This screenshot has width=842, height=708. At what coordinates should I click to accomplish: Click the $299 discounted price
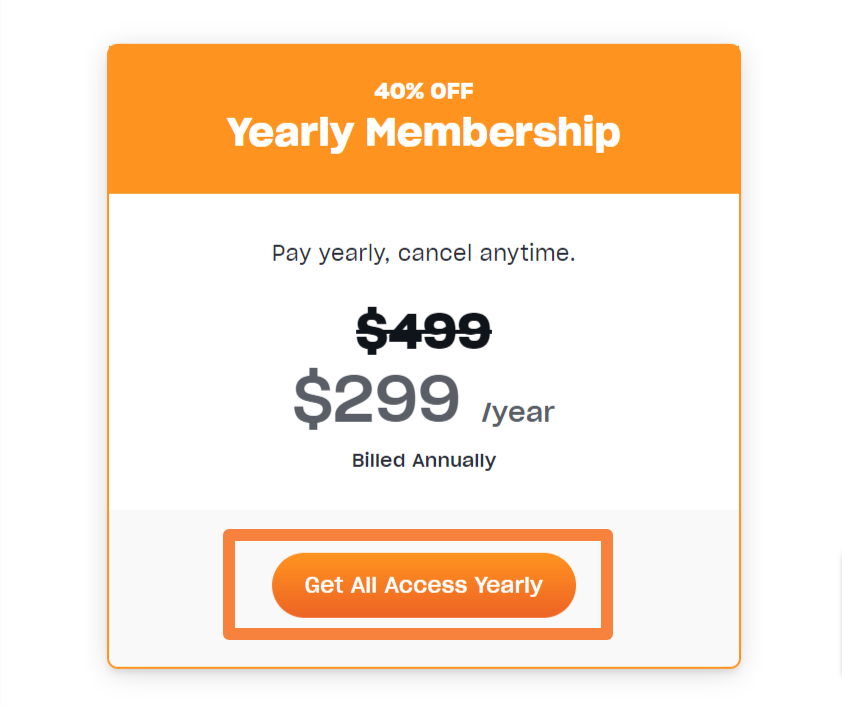pos(376,399)
